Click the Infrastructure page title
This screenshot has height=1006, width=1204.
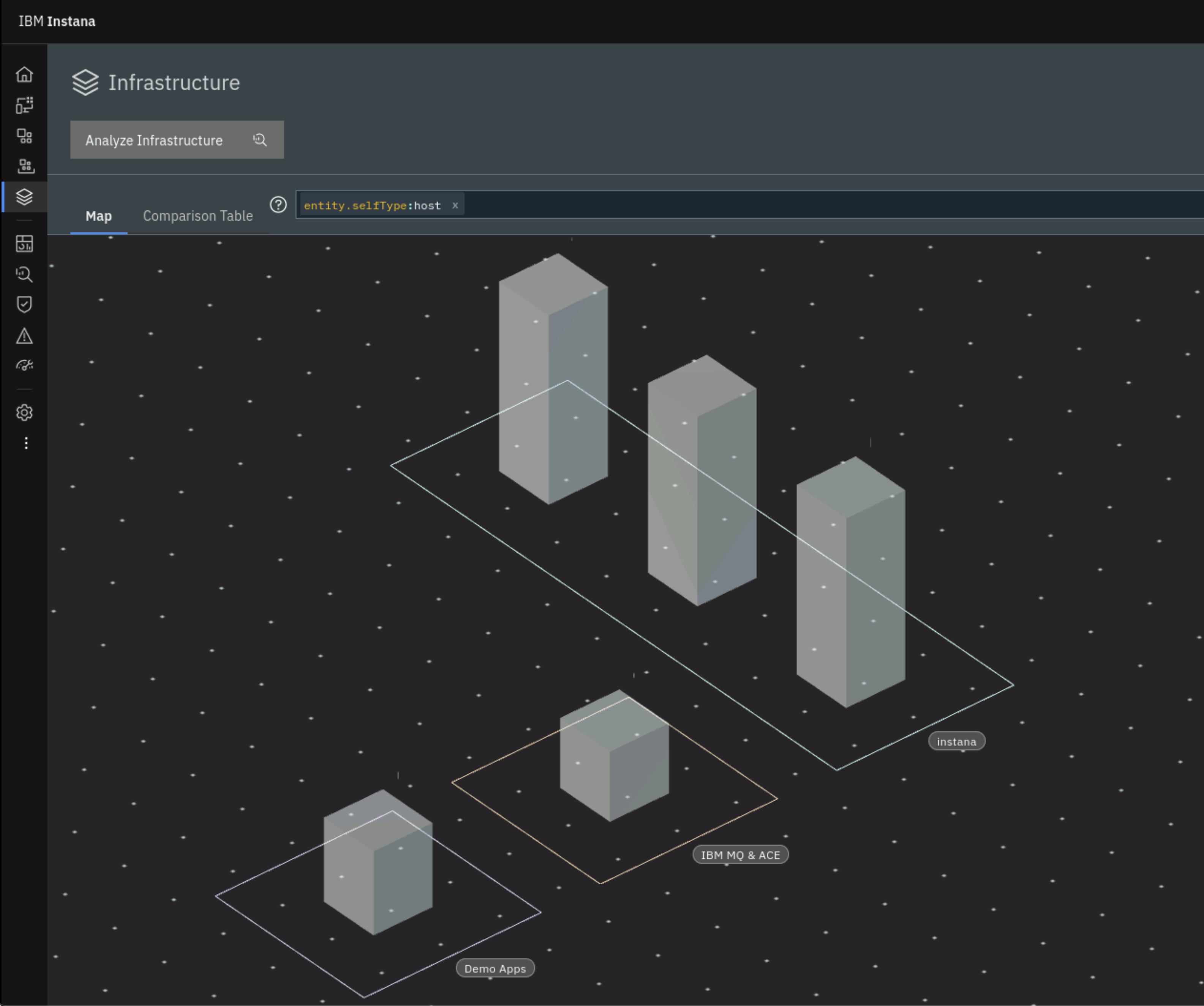[174, 82]
